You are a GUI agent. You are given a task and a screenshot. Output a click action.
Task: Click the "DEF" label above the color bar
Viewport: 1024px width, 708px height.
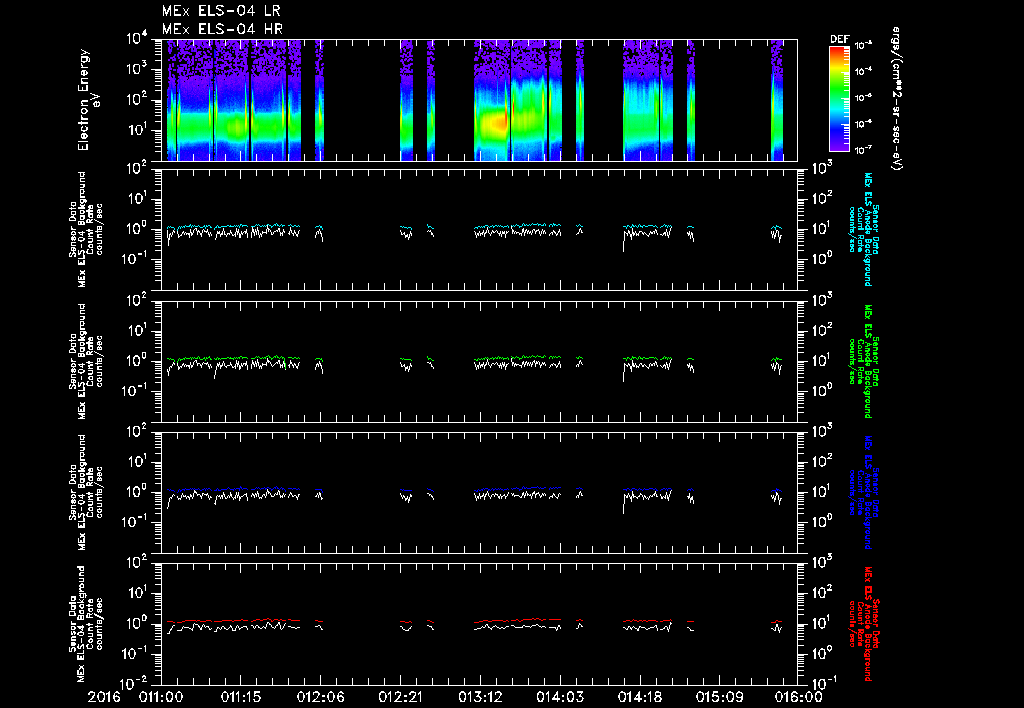tap(839, 39)
